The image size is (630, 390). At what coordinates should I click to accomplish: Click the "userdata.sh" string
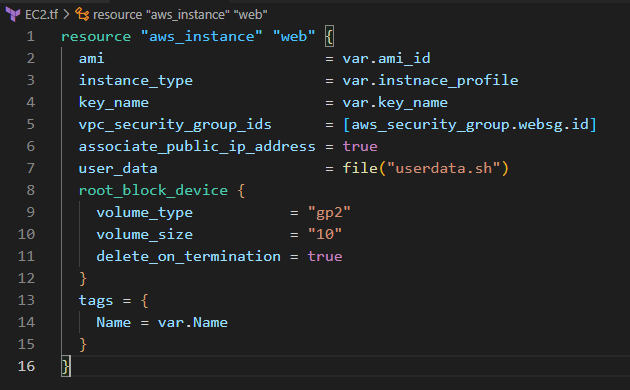(444, 168)
